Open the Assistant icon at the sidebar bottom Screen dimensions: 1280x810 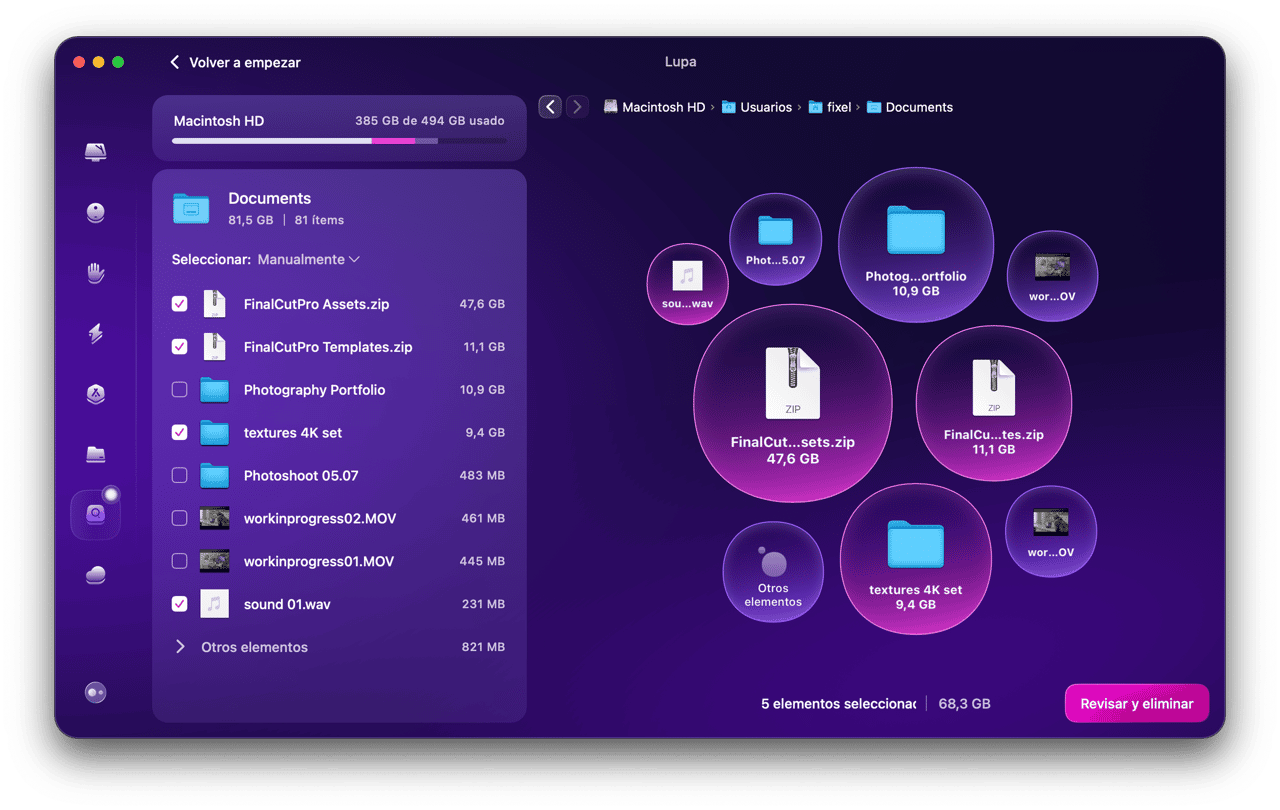[96, 692]
